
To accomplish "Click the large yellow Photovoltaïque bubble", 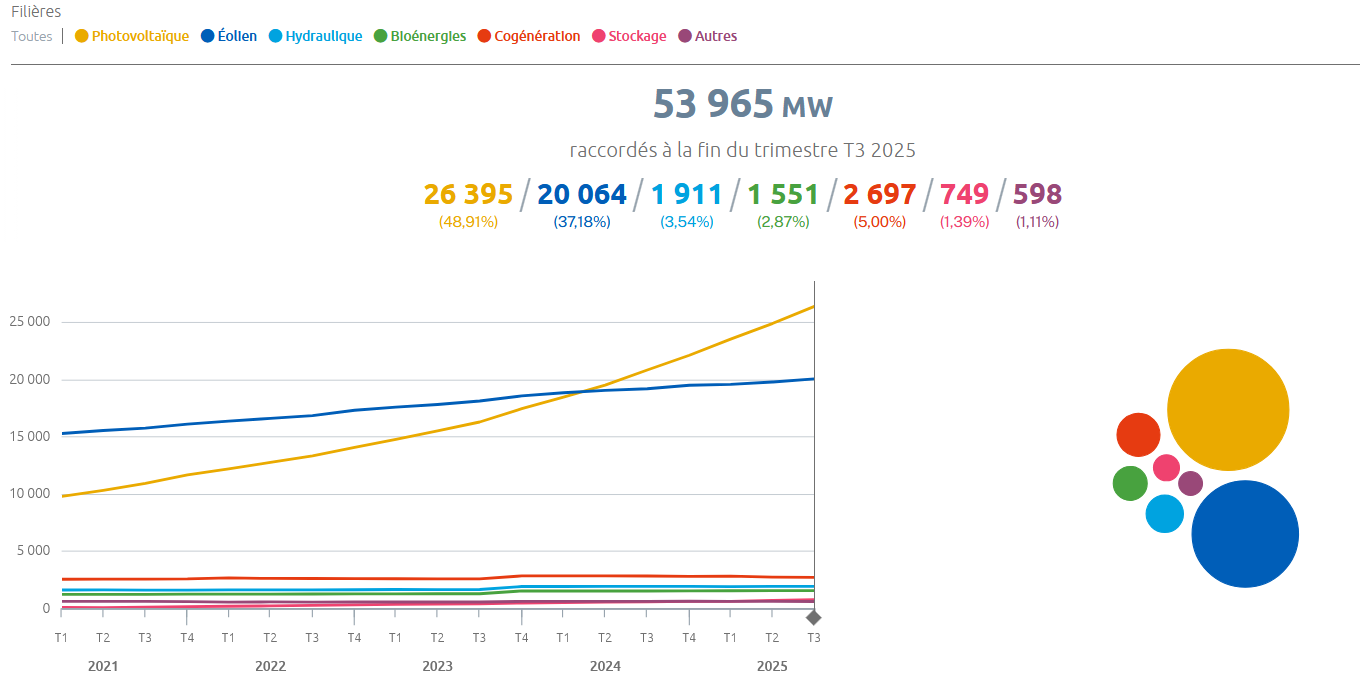I will point(1228,410).
